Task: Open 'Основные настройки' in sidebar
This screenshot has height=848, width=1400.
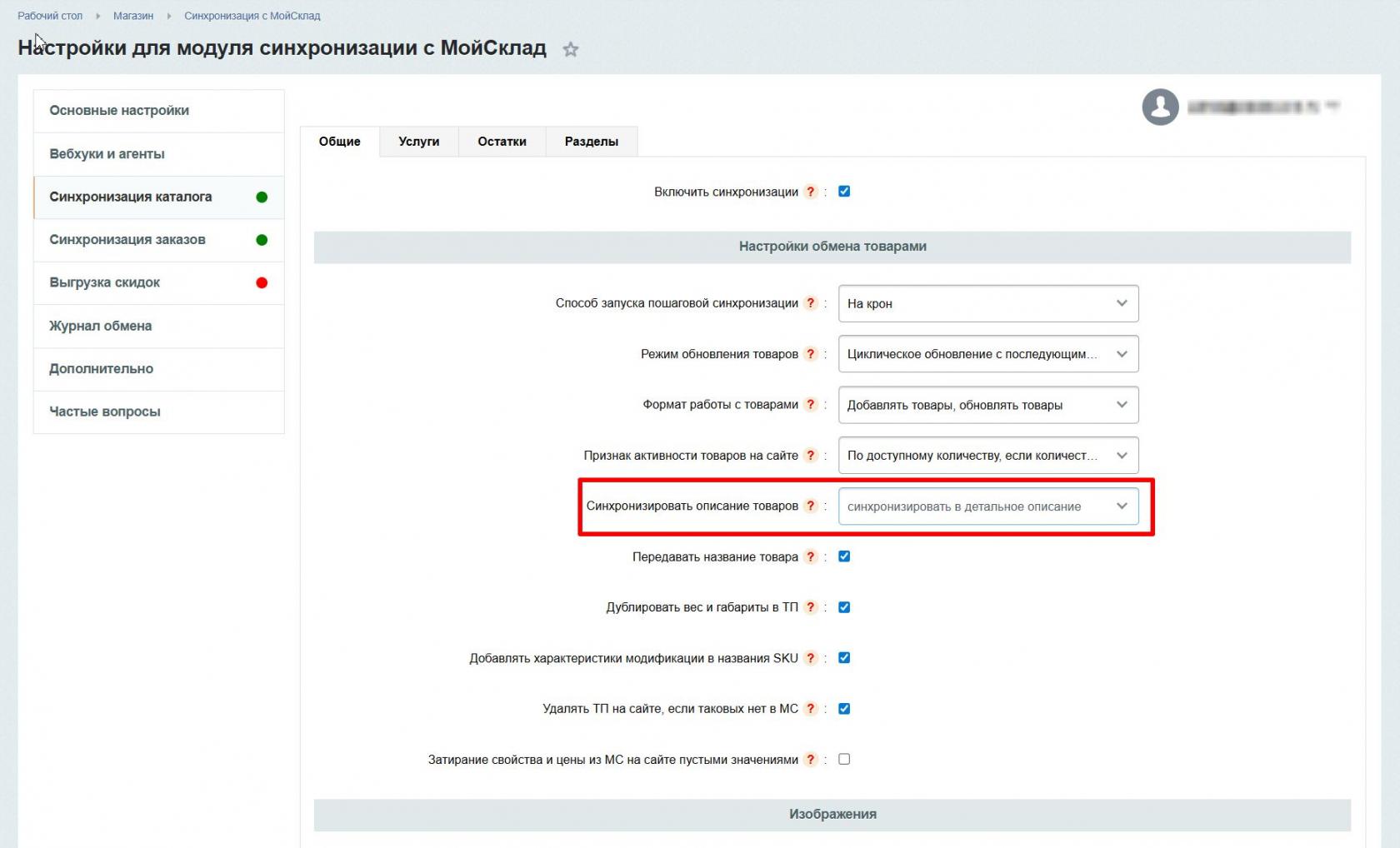Action: click(x=158, y=111)
